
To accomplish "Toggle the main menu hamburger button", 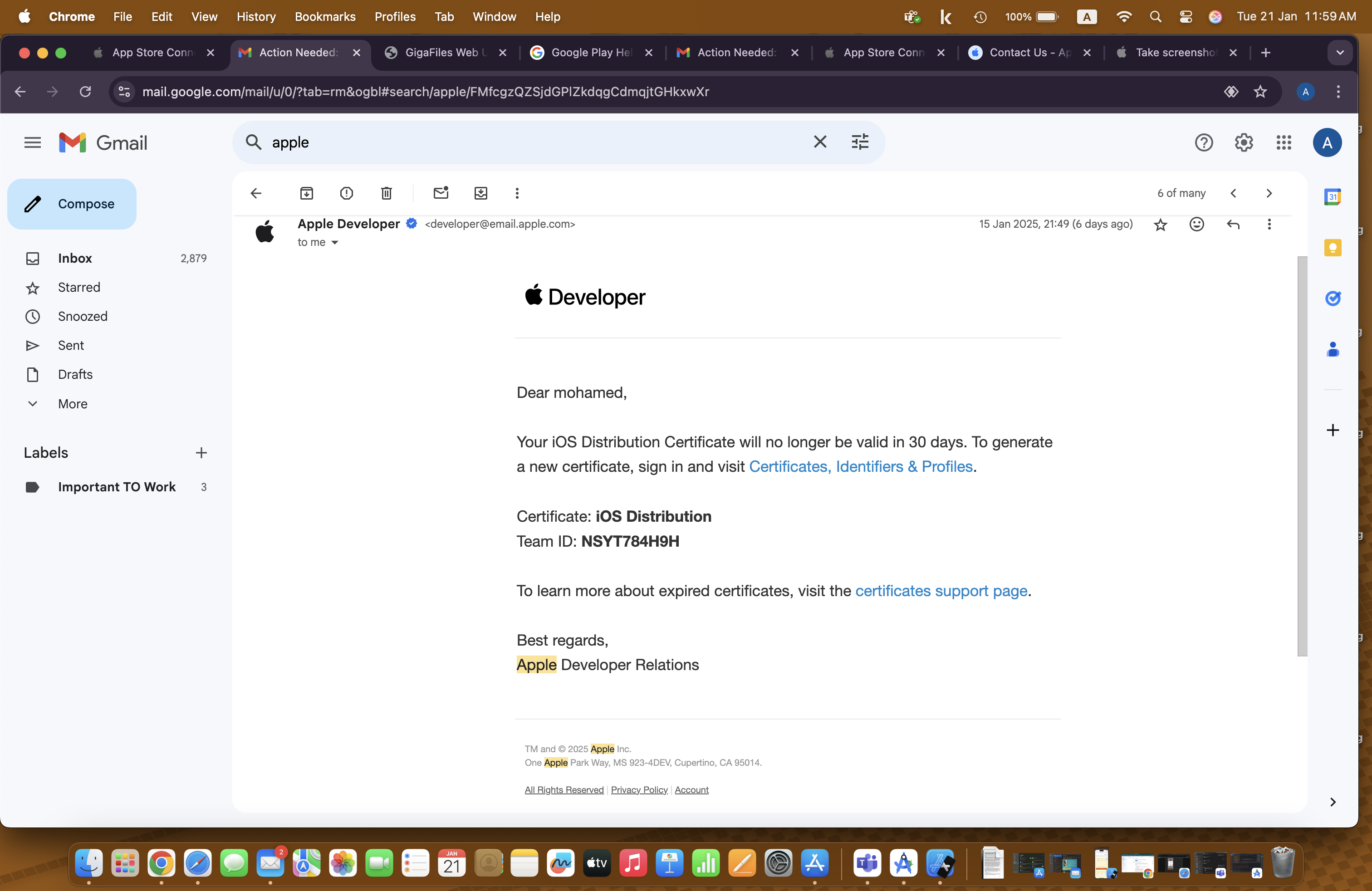I will coord(33,142).
